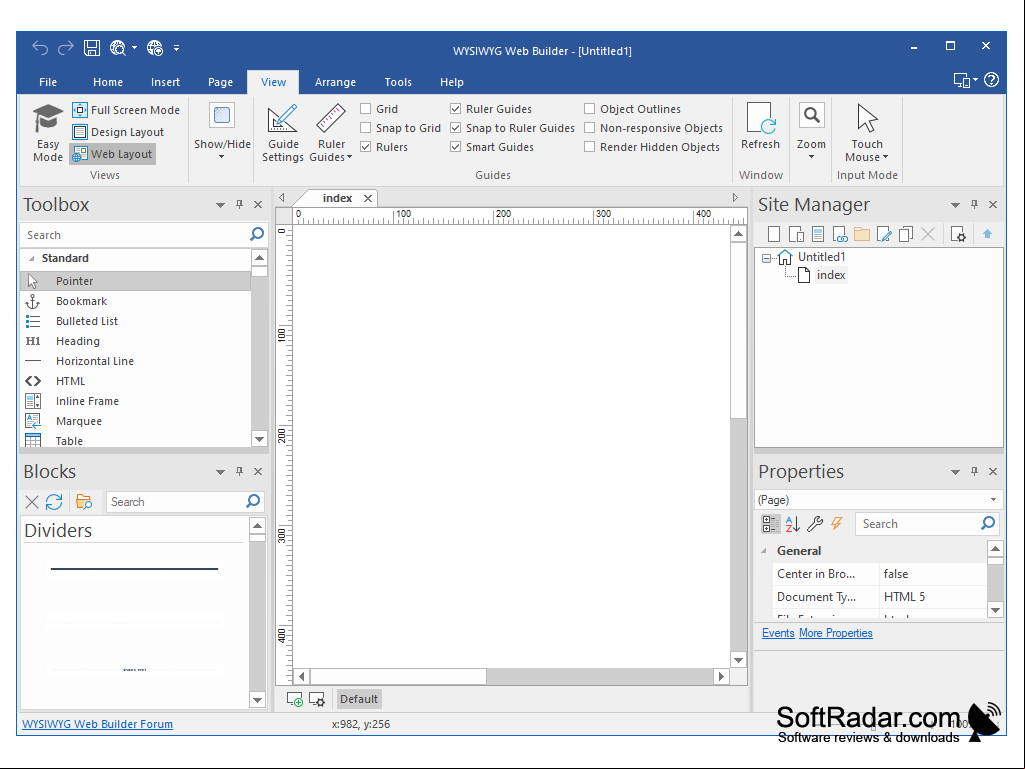Switch to Full Screen Mode
Image resolution: width=1025 pixels, height=769 pixels.
point(126,110)
